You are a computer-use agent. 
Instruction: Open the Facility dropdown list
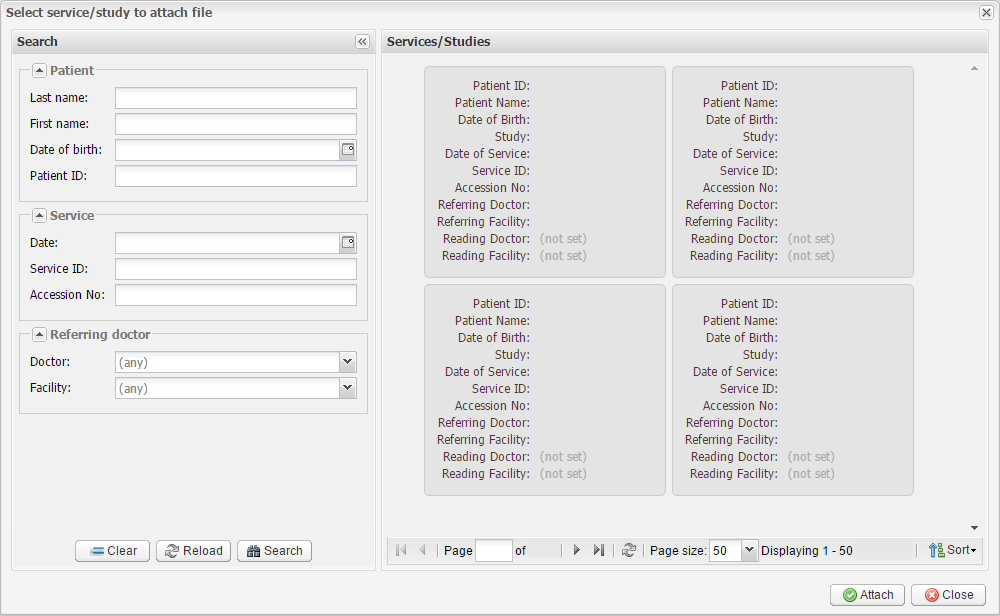click(x=348, y=388)
